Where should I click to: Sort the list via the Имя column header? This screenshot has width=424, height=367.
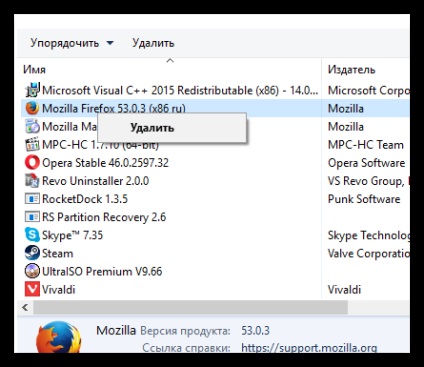35,70
